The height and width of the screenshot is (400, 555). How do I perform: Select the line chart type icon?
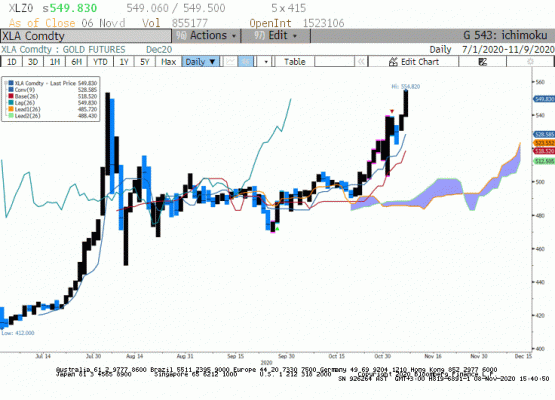(230, 62)
